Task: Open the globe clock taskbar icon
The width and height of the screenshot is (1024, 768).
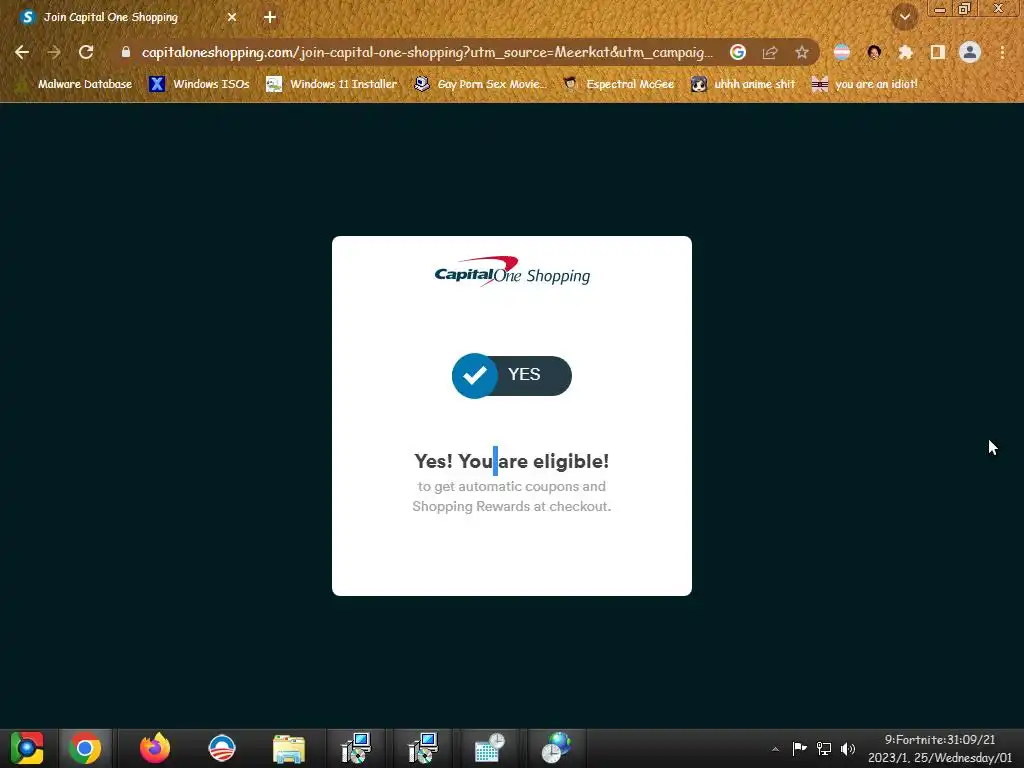Action: click(556, 748)
